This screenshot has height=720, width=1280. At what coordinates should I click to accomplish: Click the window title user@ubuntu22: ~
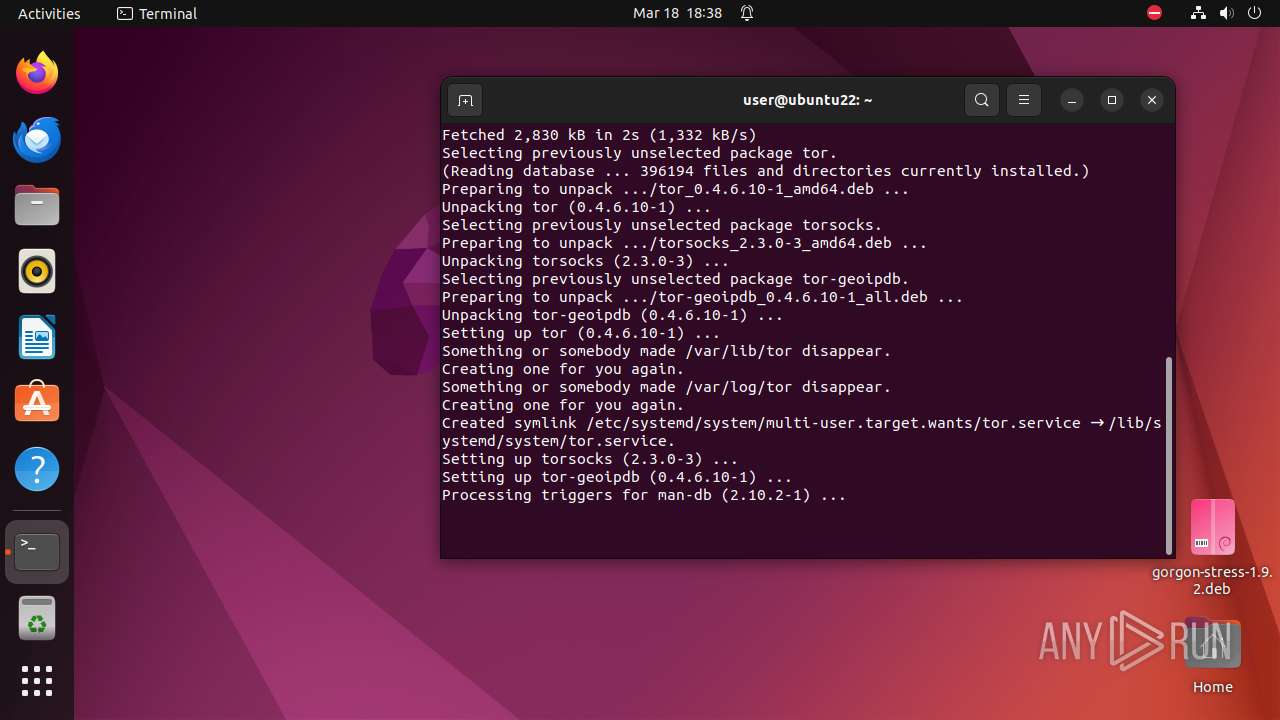pyautogui.click(x=807, y=100)
